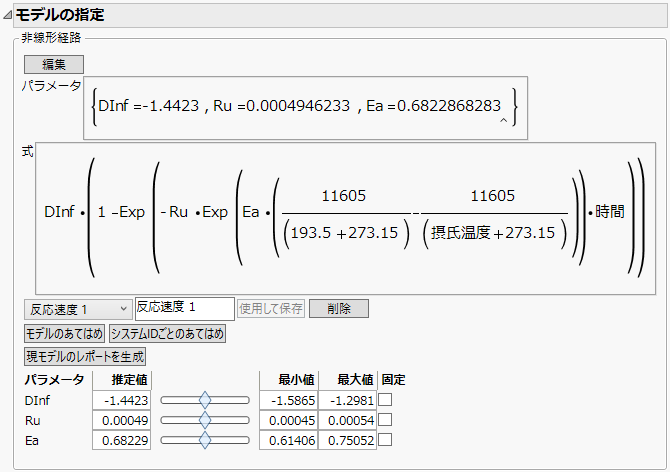Click Ru =0.0004946233 in parameter list

coord(282,106)
